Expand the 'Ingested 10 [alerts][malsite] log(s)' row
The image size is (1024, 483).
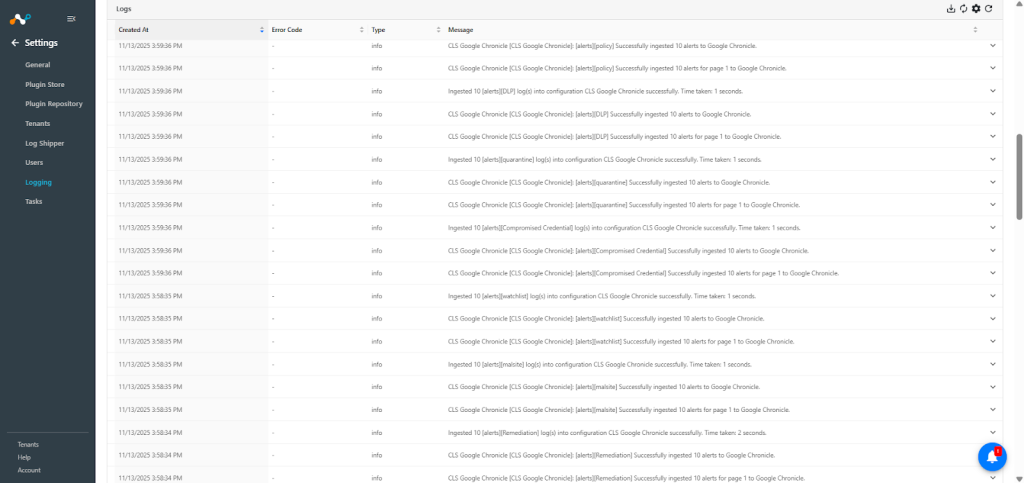point(993,364)
